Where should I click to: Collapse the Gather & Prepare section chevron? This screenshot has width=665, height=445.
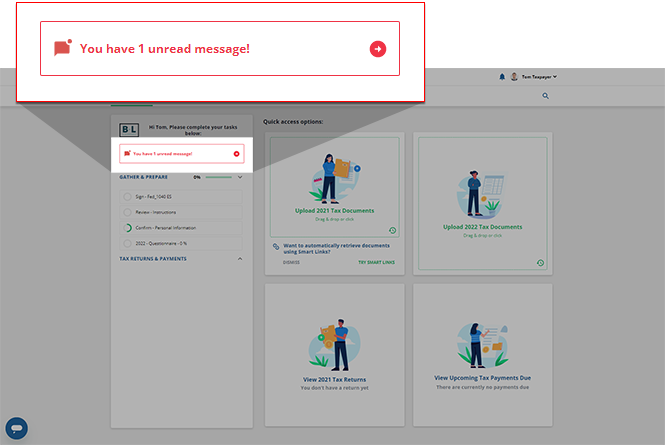click(x=240, y=177)
